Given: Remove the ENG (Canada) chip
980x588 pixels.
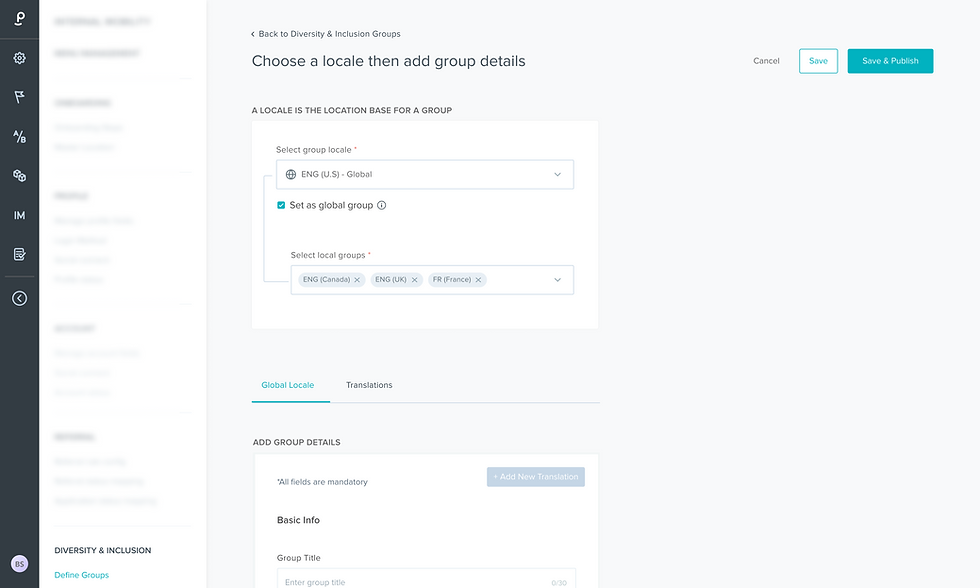Looking at the screenshot, I should [x=357, y=280].
